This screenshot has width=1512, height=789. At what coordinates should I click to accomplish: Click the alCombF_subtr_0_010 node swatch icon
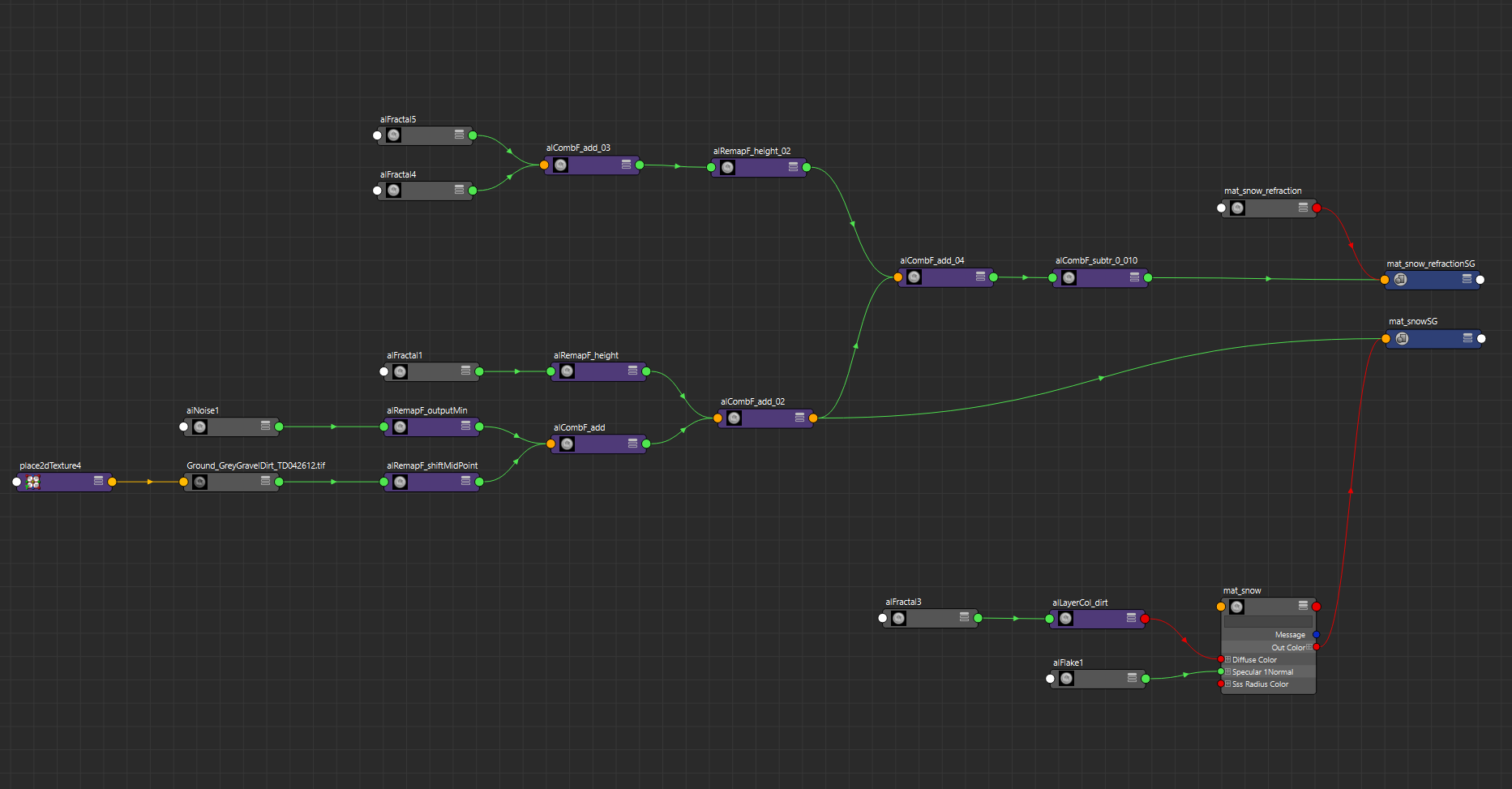tap(1069, 278)
